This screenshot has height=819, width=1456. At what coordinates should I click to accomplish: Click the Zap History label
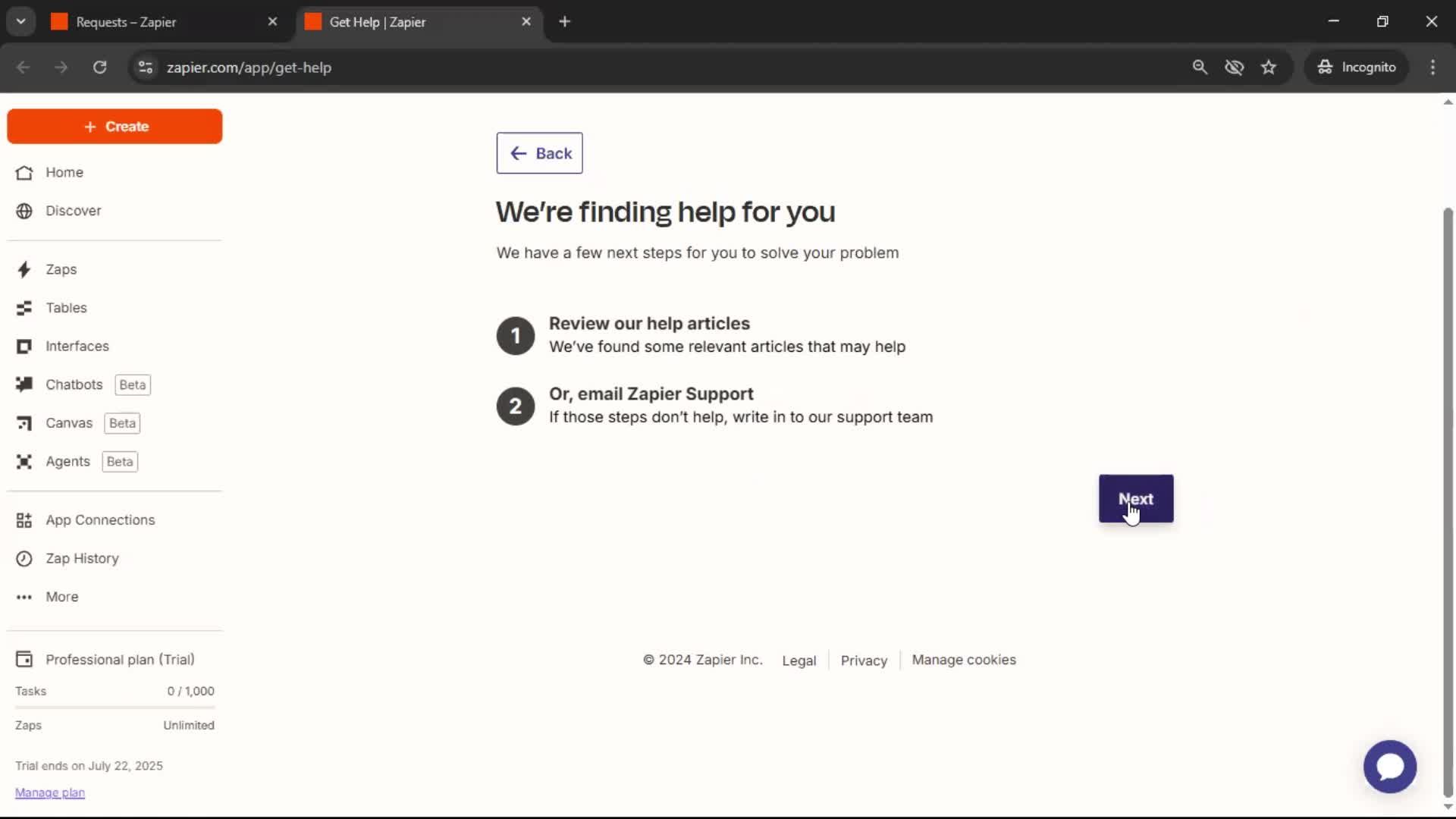point(82,559)
